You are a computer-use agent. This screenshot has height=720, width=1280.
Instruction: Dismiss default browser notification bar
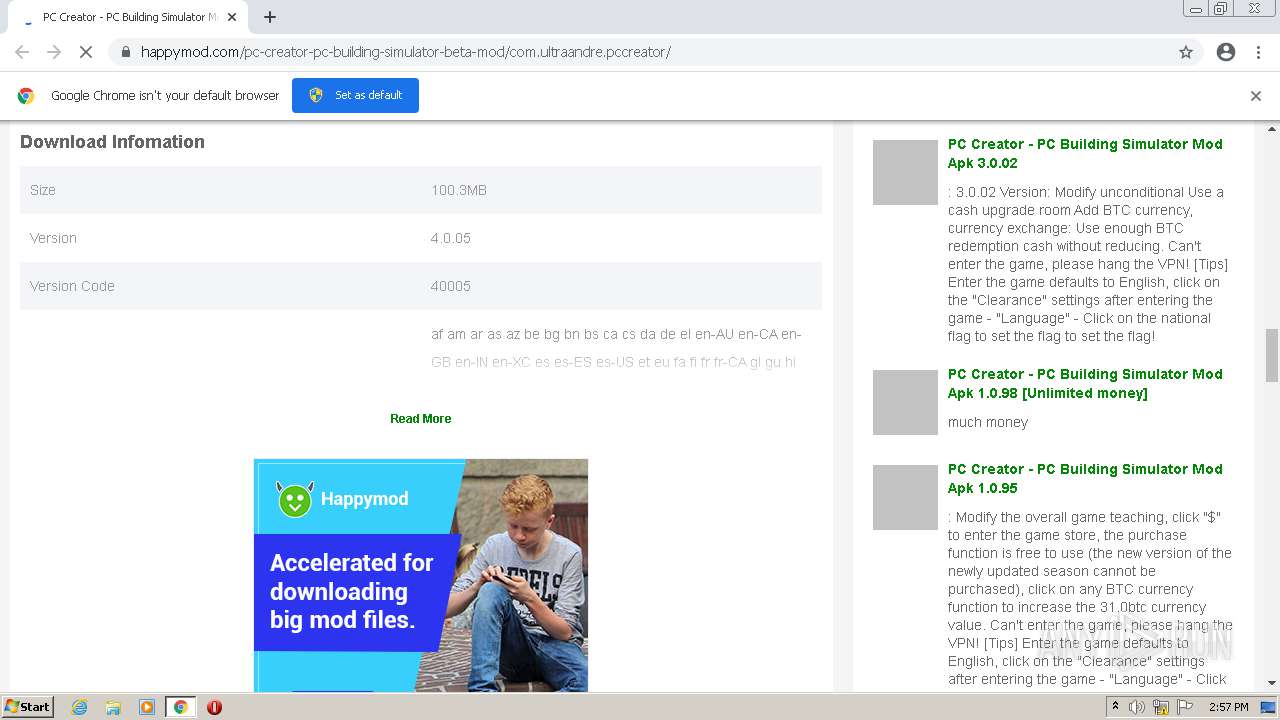pos(1256,96)
